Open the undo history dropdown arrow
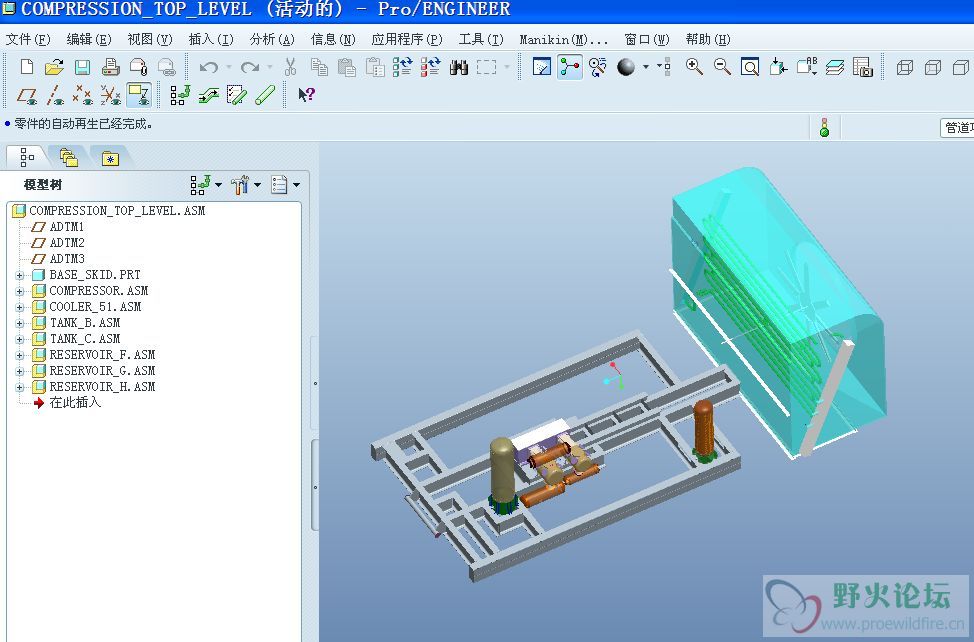974x642 pixels. 229,66
